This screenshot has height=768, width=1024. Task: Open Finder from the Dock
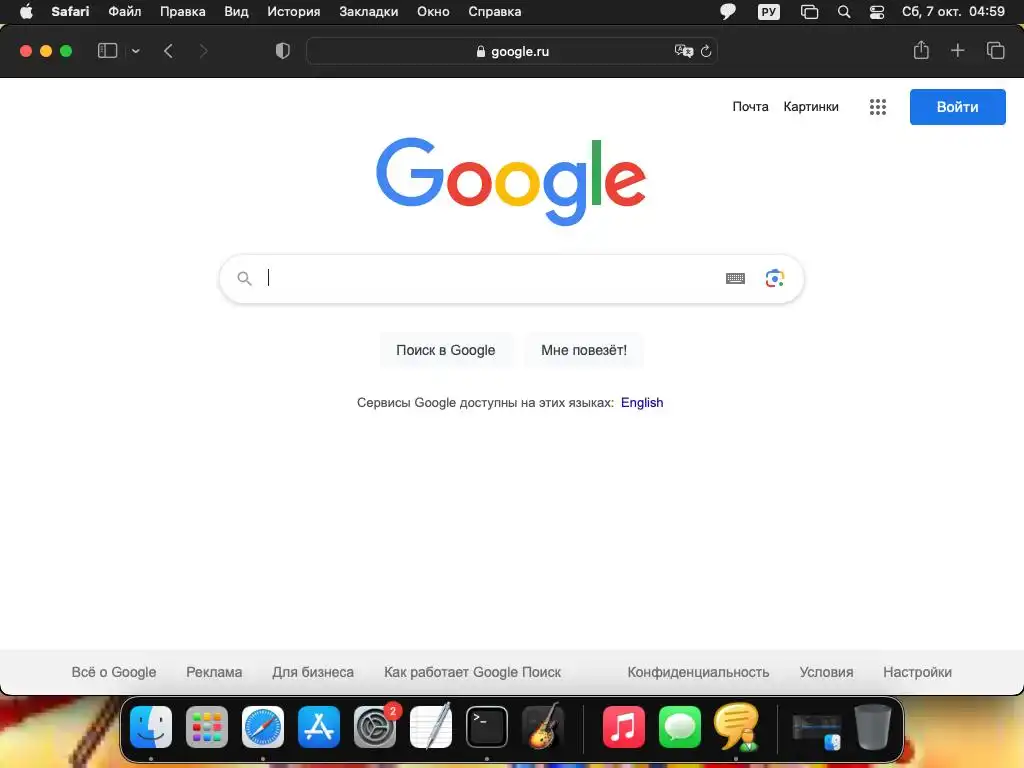[151, 727]
